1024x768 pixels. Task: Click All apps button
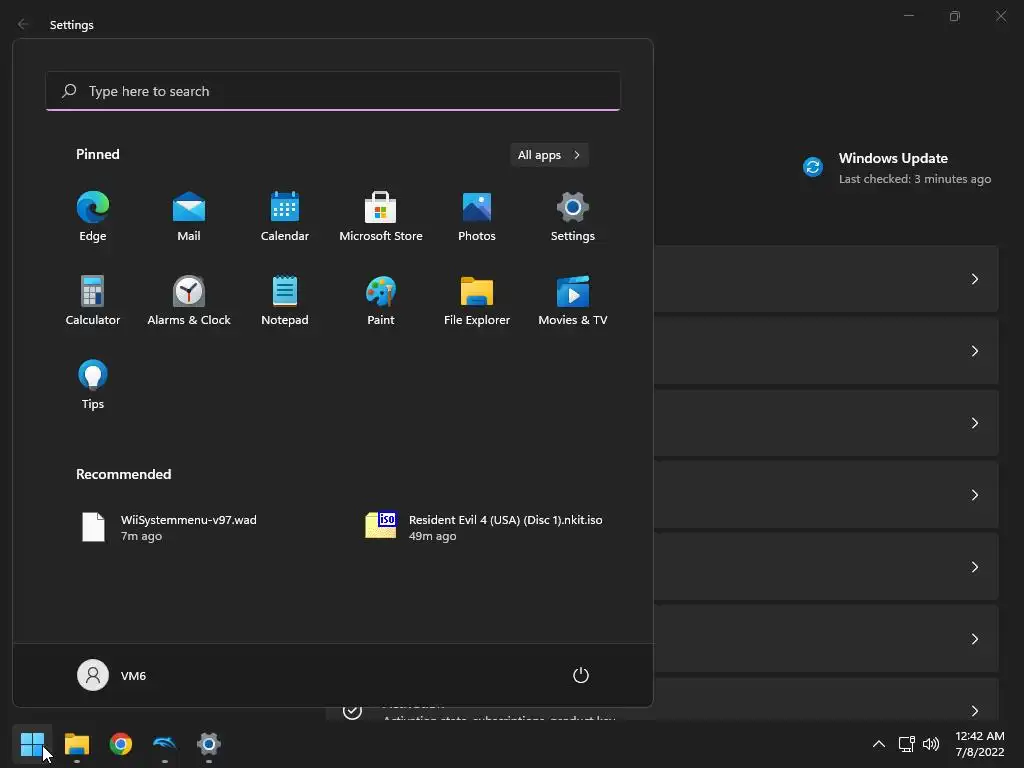pos(549,155)
